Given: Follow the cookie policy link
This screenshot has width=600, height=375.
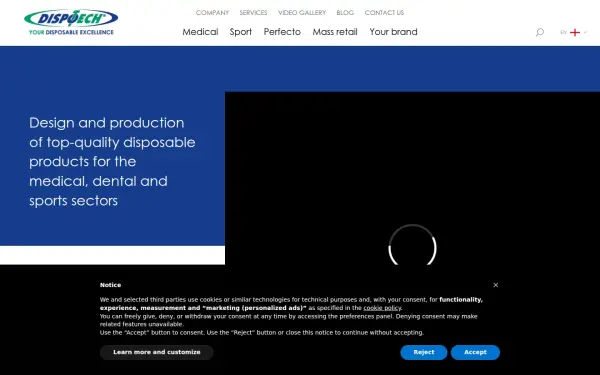Looking at the screenshot, I should (382, 308).
